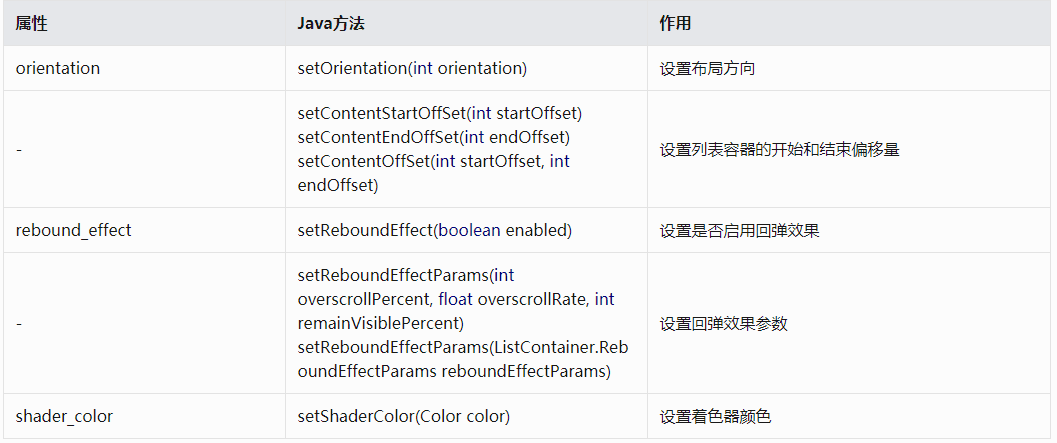Click setContentEndOffSet(int endOffset) text
This screenshot has height=443, width=1057.
[x=433, y=137]
